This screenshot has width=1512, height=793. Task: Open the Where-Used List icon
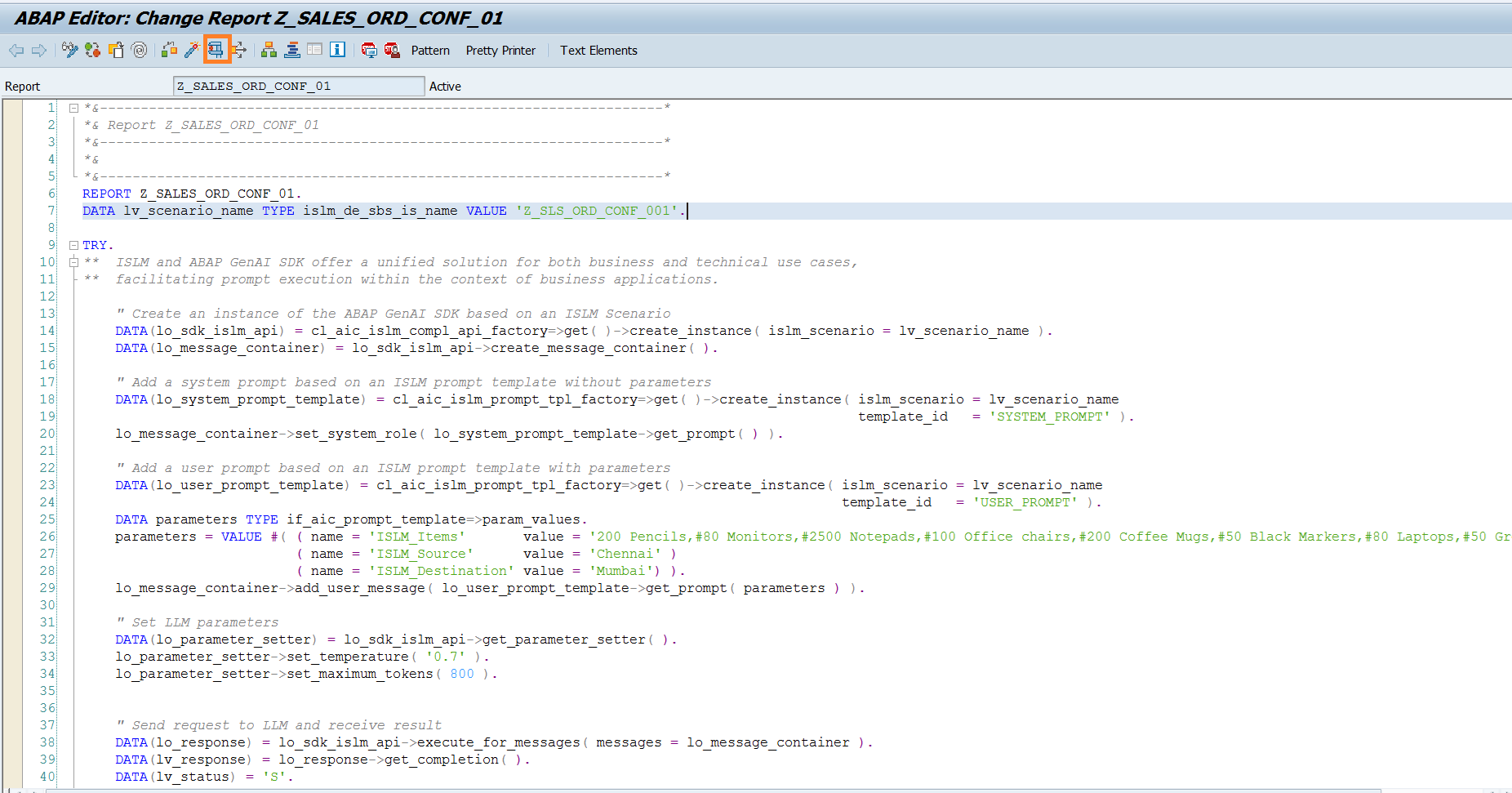(238, 51)
